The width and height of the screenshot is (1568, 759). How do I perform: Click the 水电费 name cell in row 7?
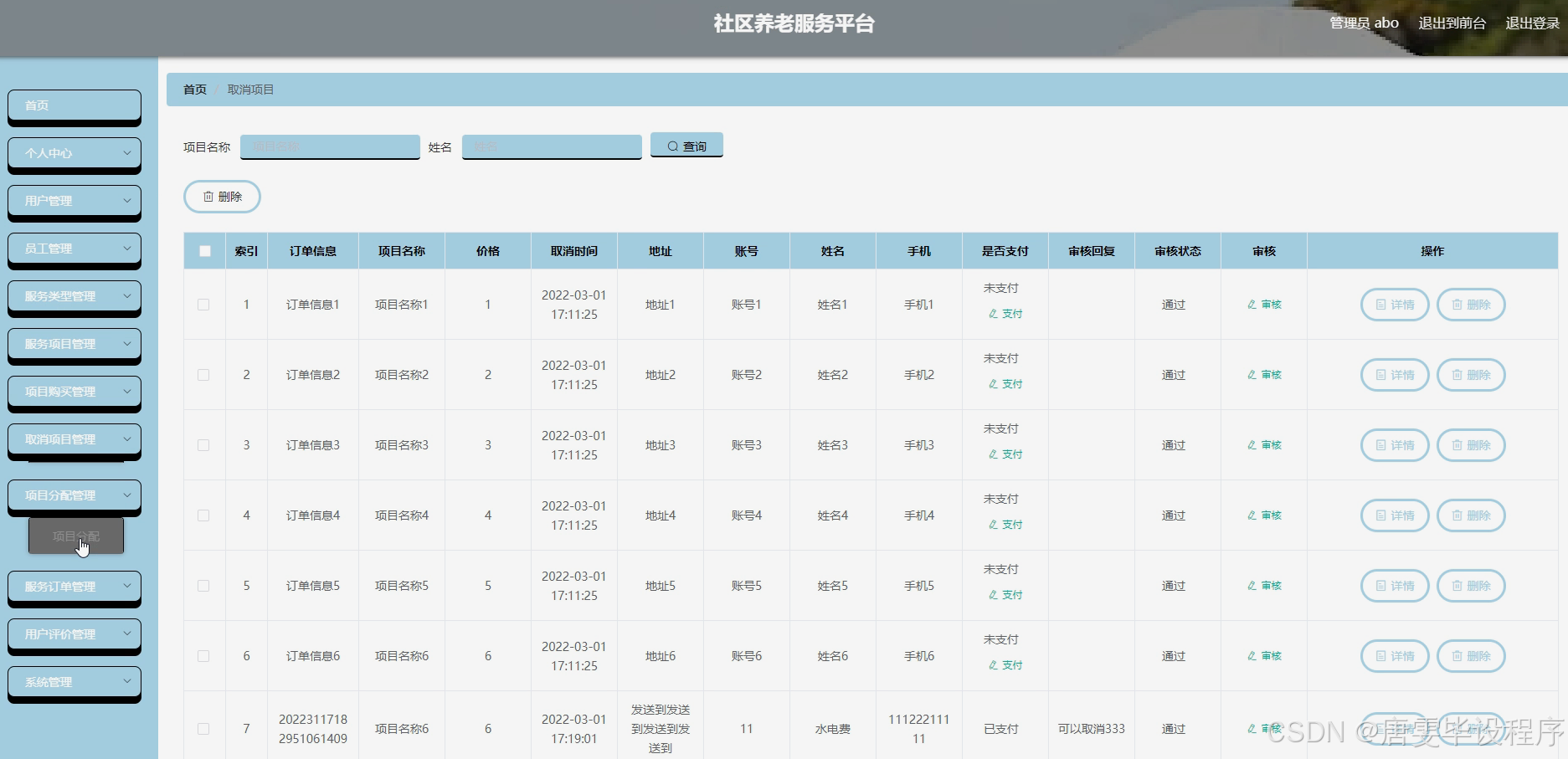coord(833,729)
